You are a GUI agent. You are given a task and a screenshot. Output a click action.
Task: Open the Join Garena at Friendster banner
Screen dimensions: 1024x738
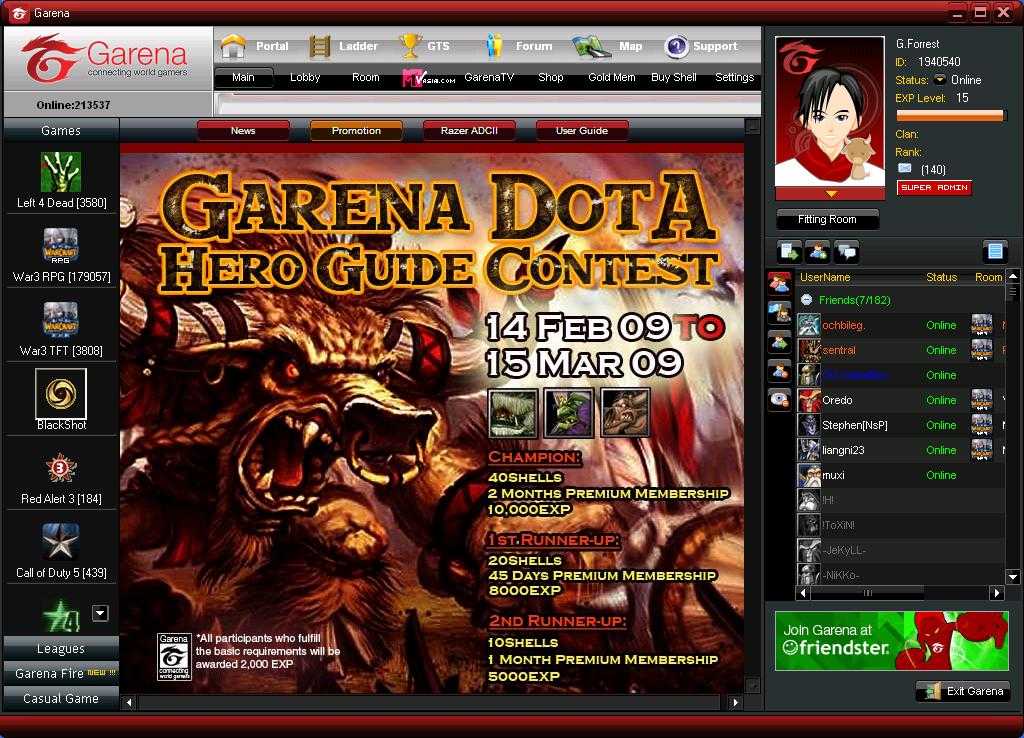pyautogui.click(x=892, y=641)
